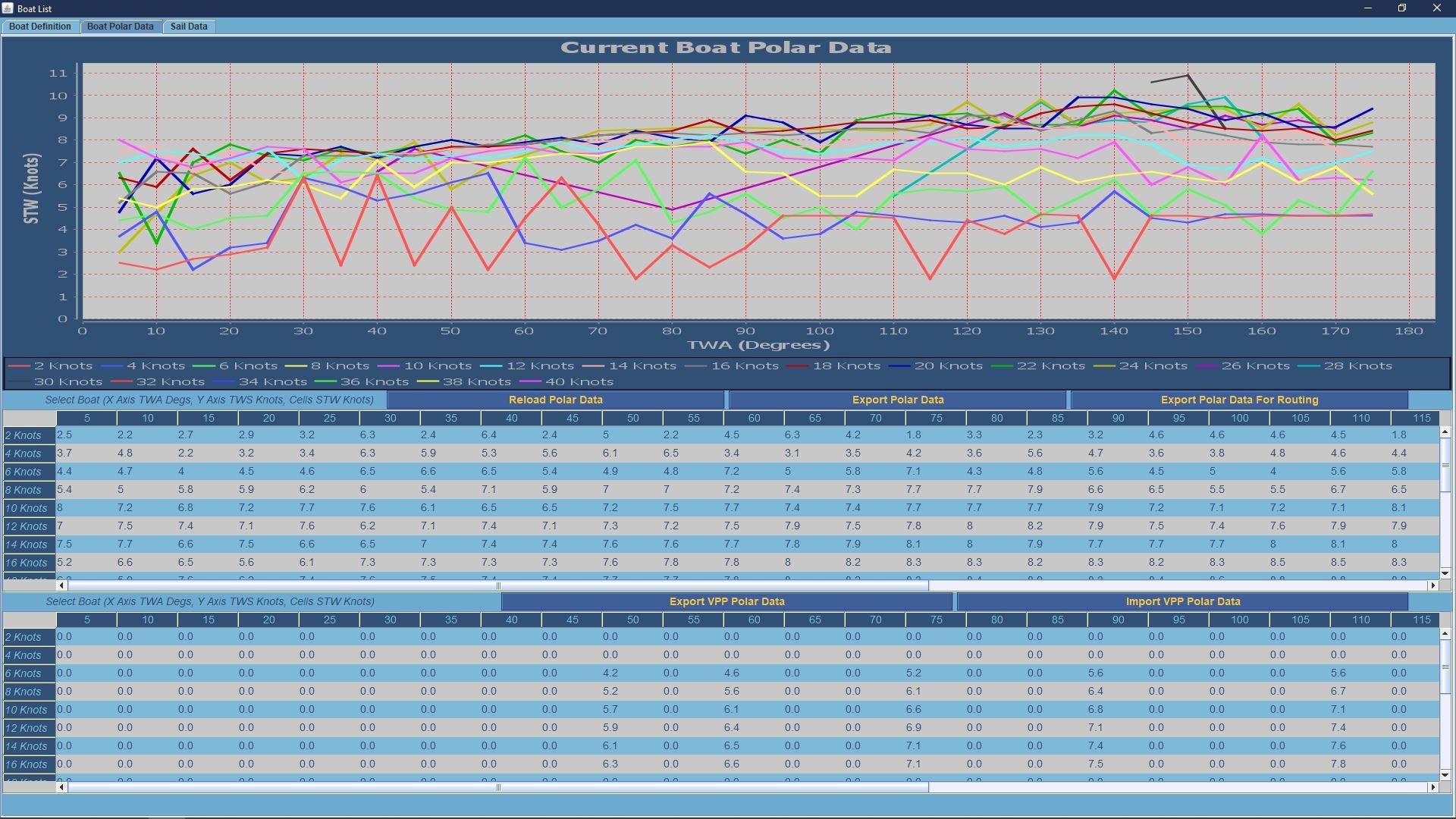Screen dimensions: 1456x819
Task: Select 2 Knots row header in upper table
Action: pos(27,435)
